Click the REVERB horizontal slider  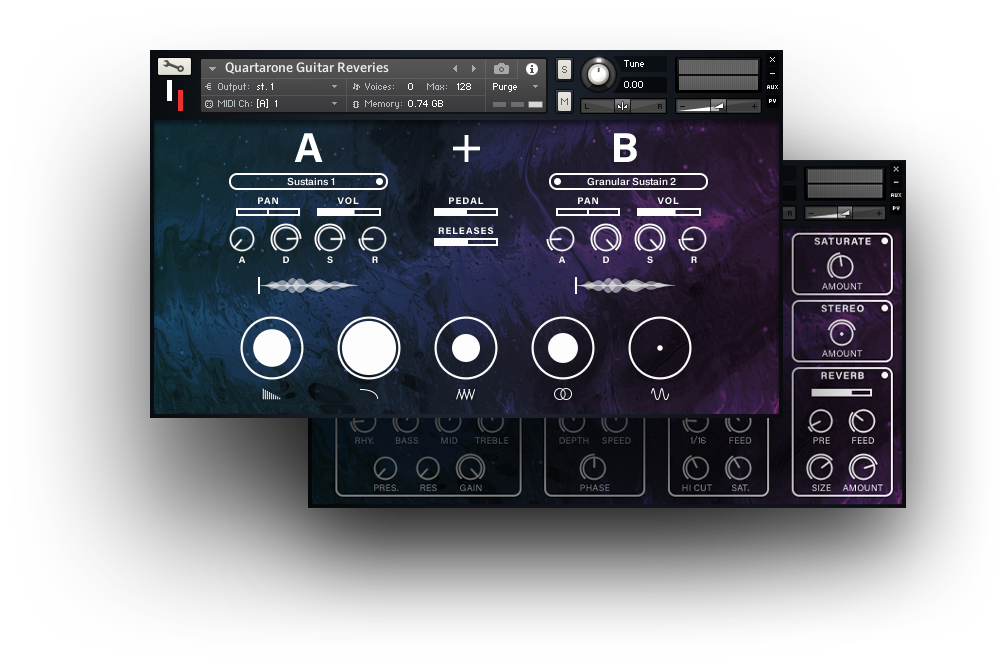[841, 393]
